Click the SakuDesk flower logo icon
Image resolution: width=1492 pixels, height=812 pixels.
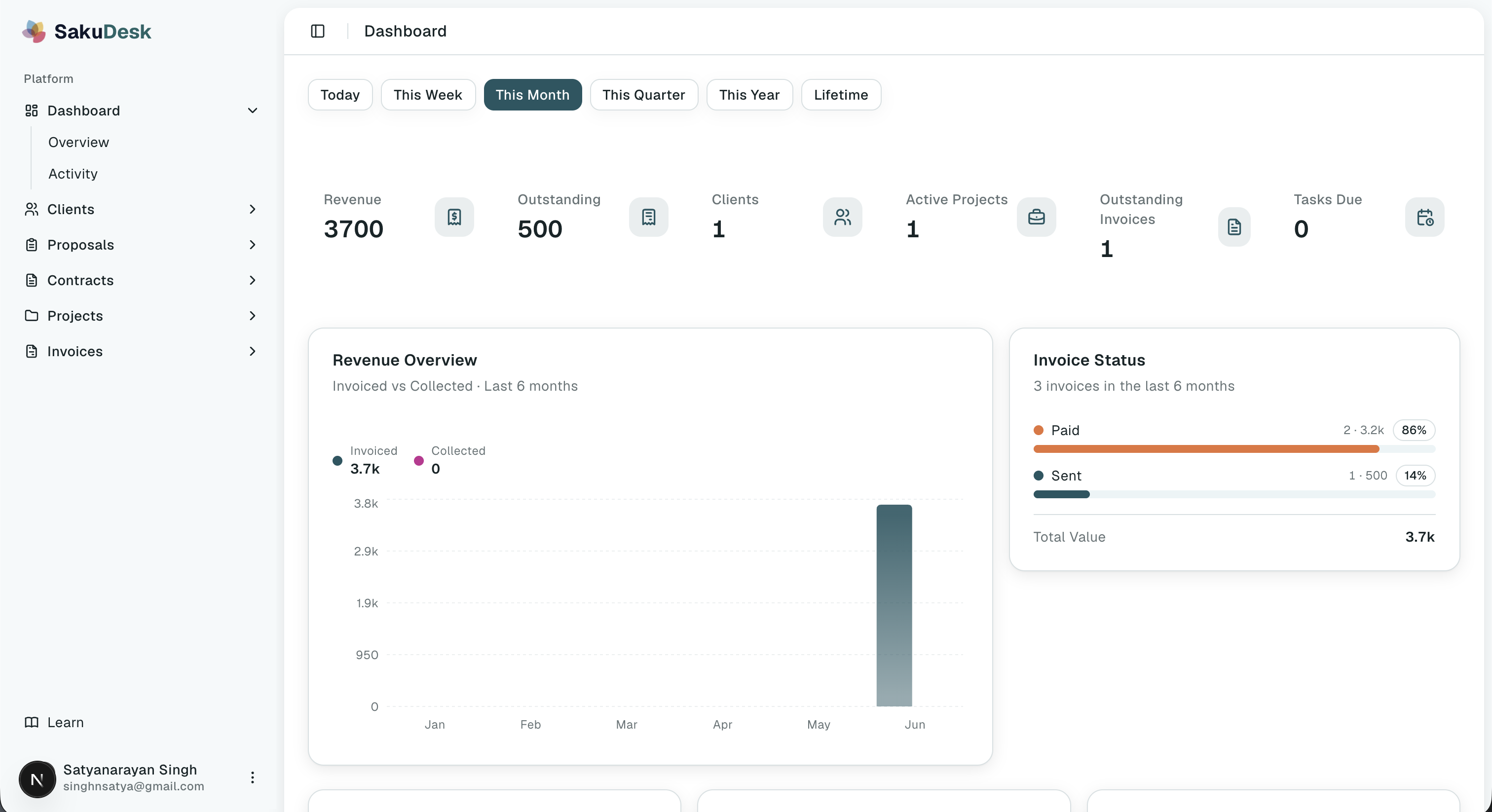pos(34,31)
